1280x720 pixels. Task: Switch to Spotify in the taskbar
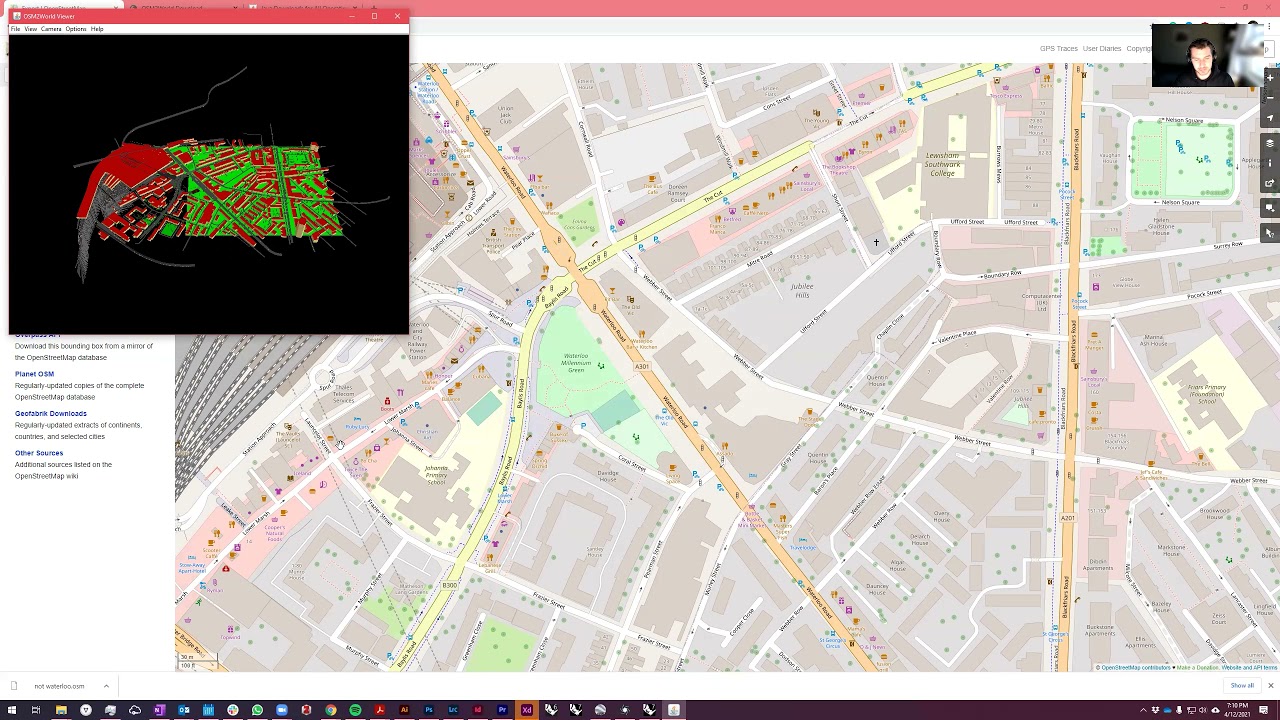355,710
